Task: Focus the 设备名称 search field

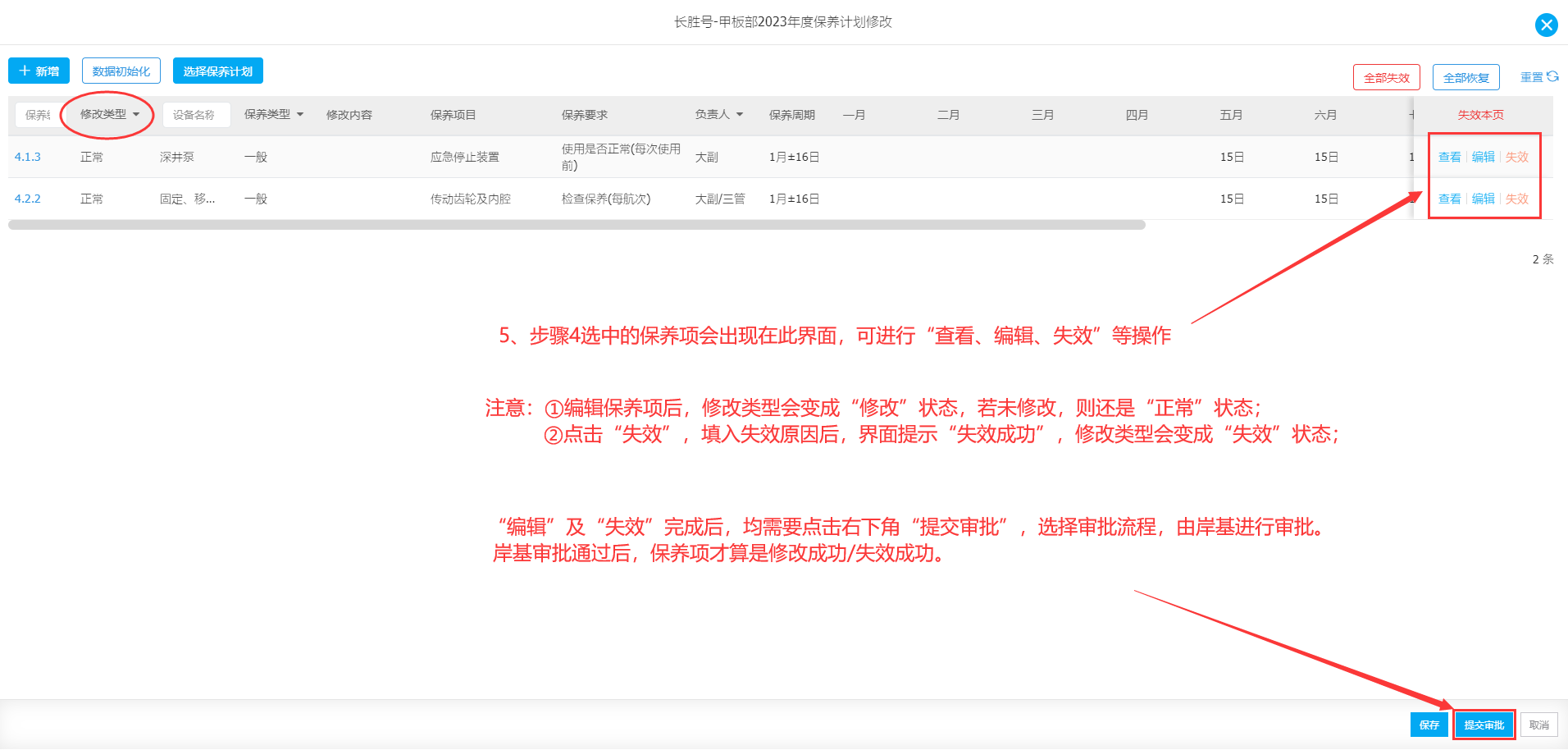Action: pyautogui.click(x=196, y=115)
